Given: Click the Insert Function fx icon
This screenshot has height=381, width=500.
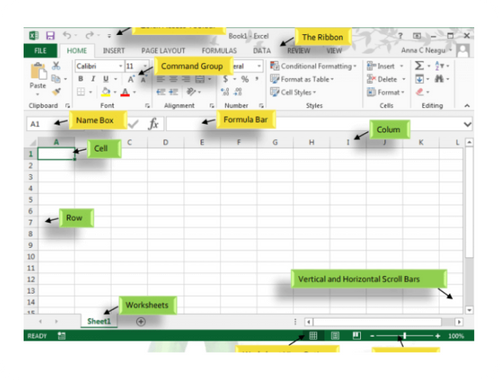Looking at the screenshot, I should pyautogui.click(x=153, y=124).
